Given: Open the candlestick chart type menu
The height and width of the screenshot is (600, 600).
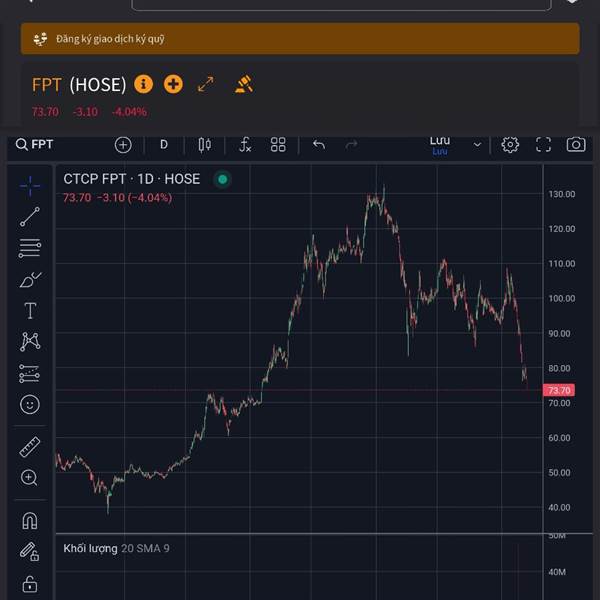Looking at the screenshot, I should click(205, 145).
